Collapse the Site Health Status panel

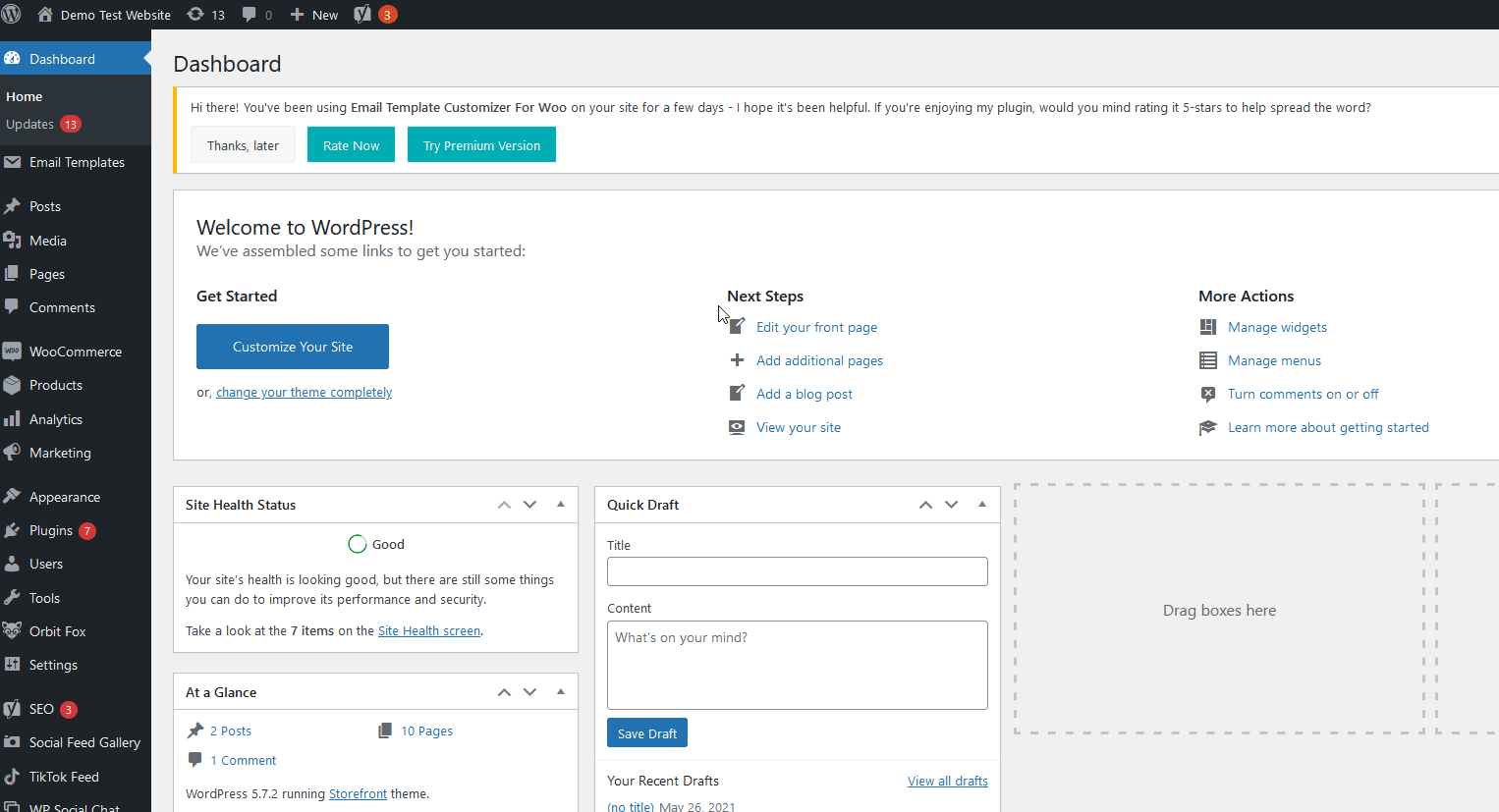pos(561,505)
